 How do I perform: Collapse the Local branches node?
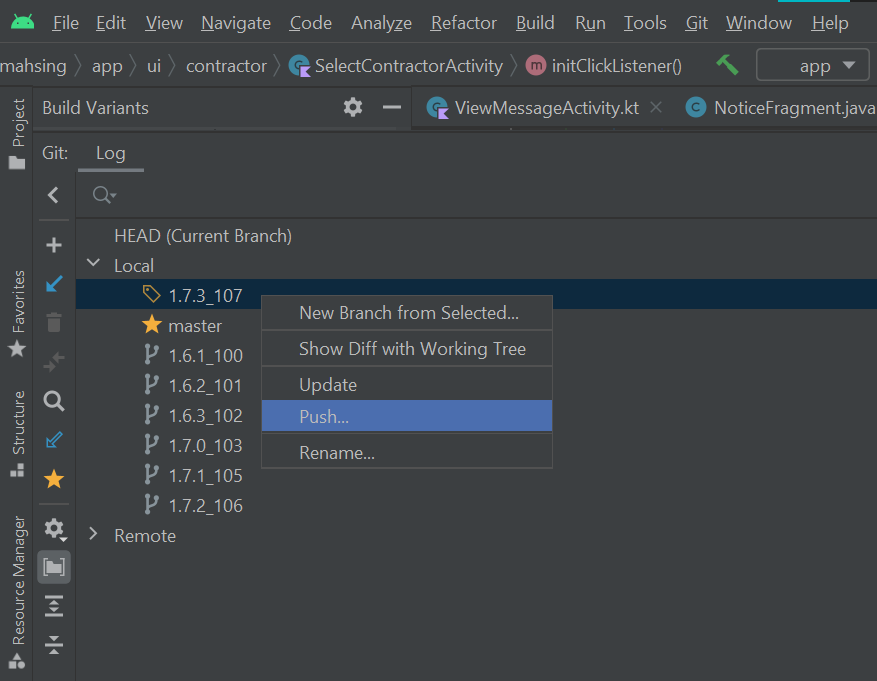[92, 265]
